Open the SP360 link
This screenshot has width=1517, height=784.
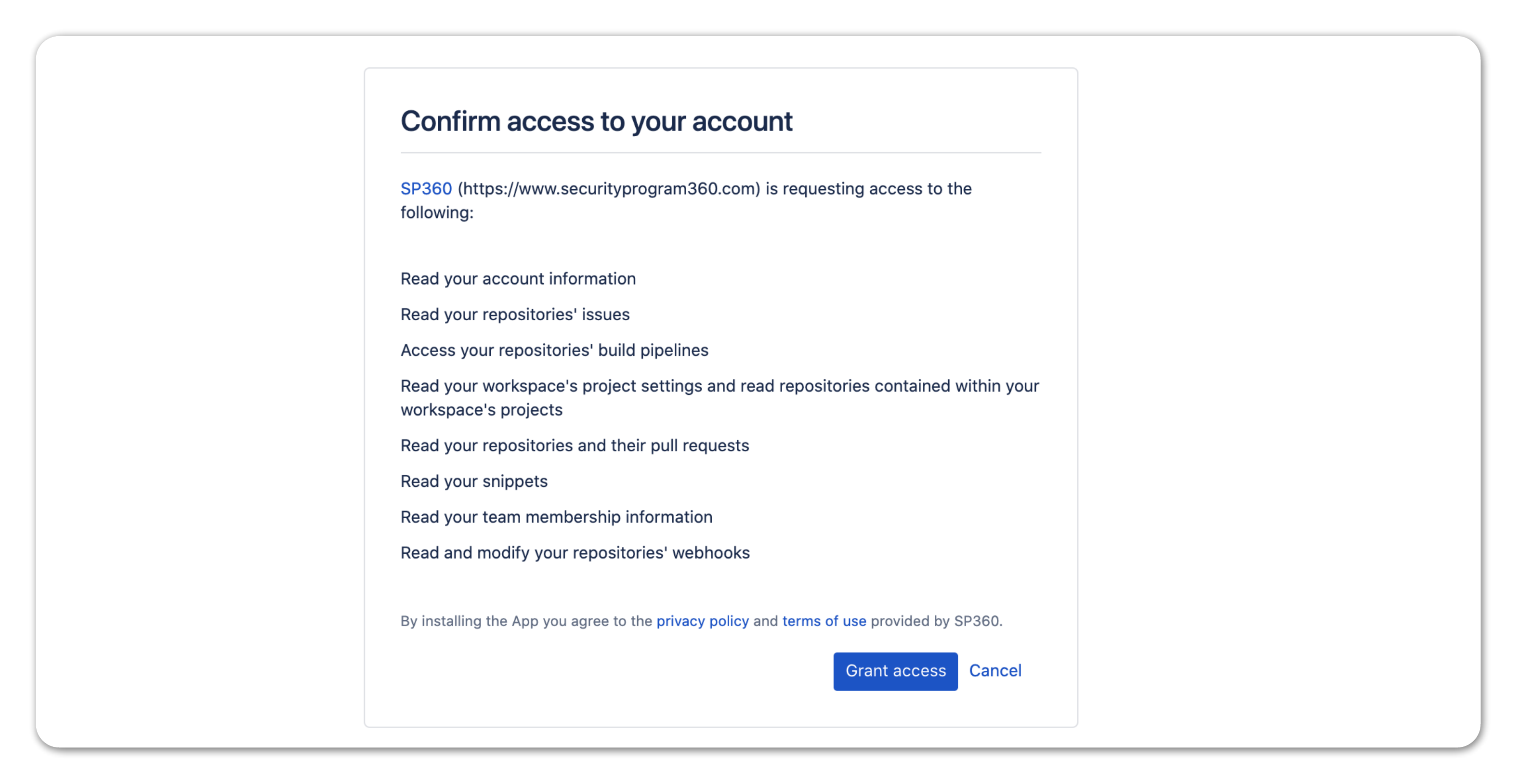coord(425,189)
